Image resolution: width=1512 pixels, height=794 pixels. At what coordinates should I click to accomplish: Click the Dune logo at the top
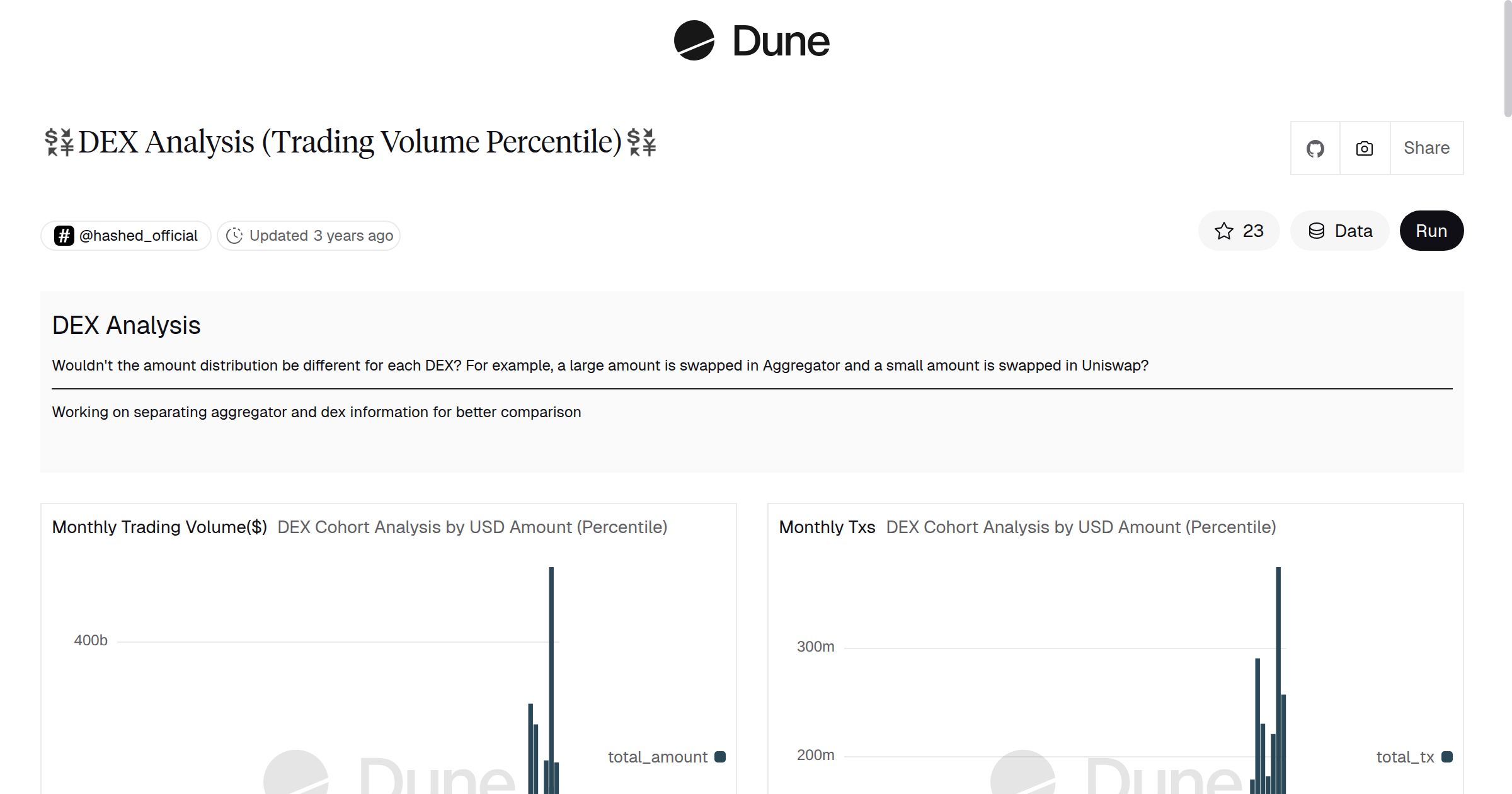coord(751,42)
